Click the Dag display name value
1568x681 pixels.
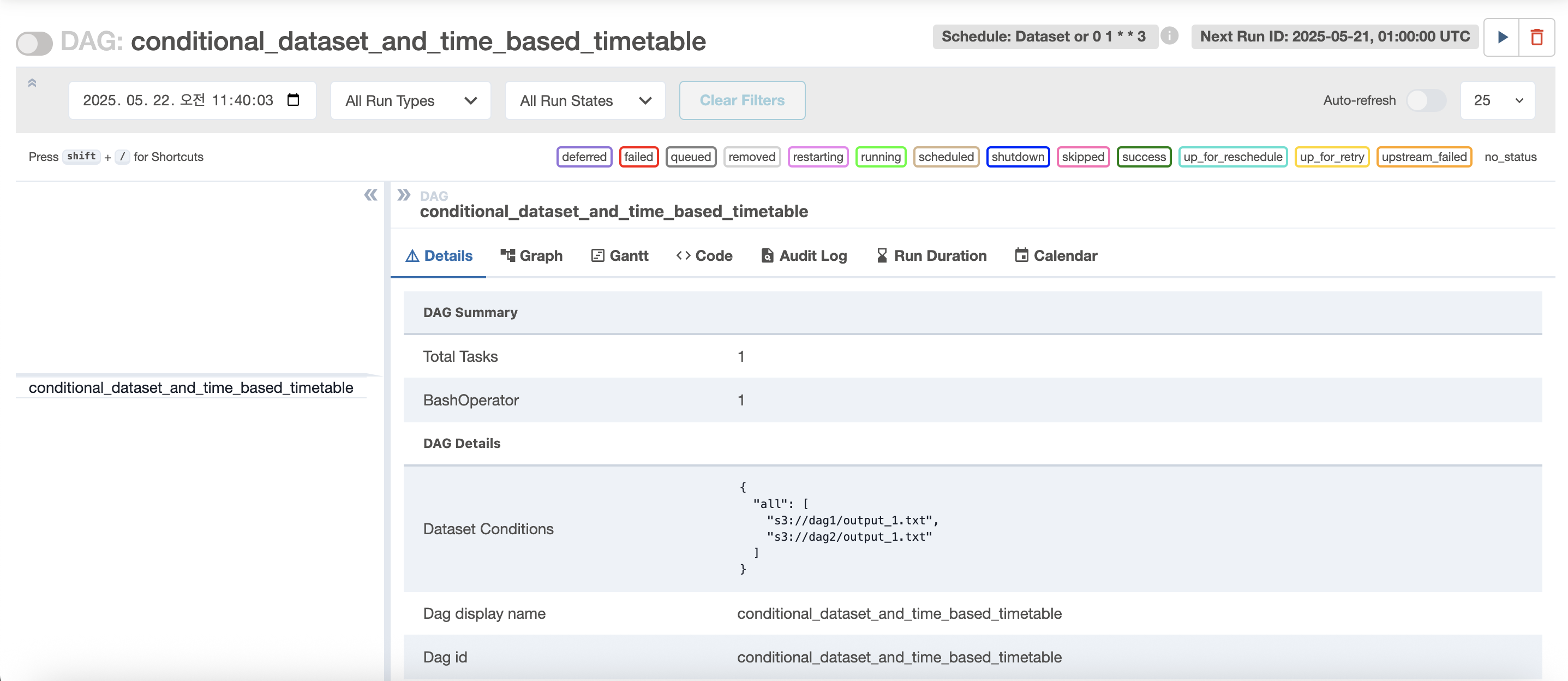point(899,613)
